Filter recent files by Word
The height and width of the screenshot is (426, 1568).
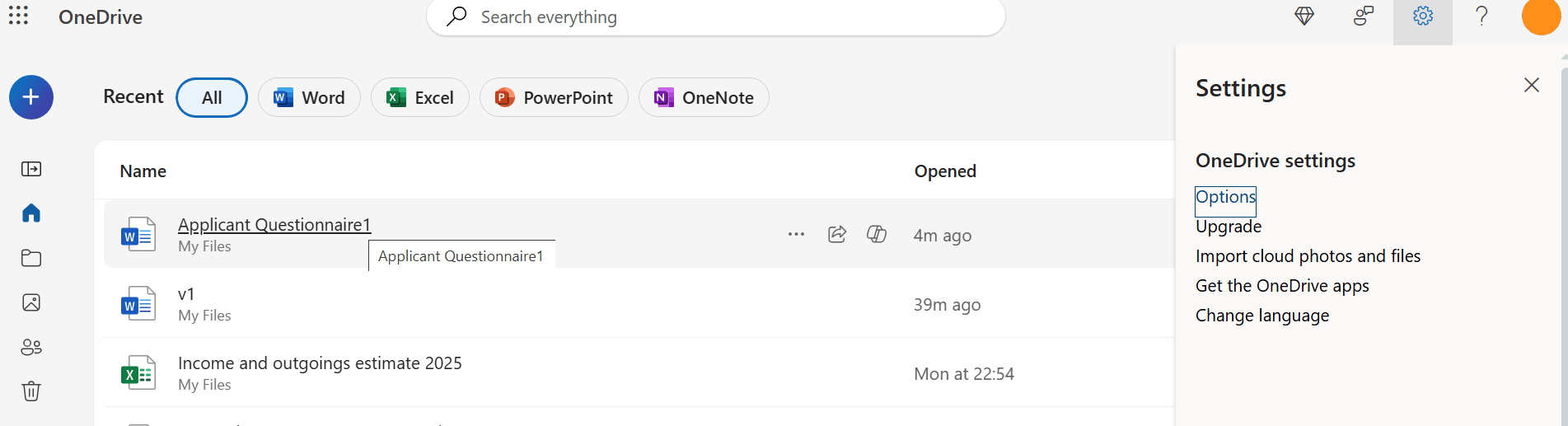tap(309, 97)
